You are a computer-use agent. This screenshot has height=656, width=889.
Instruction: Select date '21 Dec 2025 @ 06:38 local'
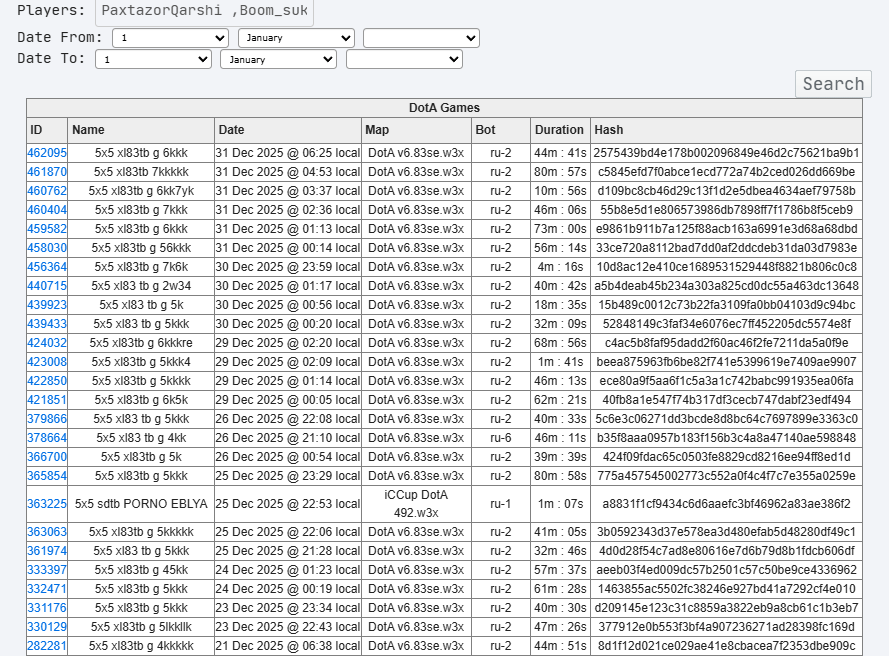click(288, 646)
